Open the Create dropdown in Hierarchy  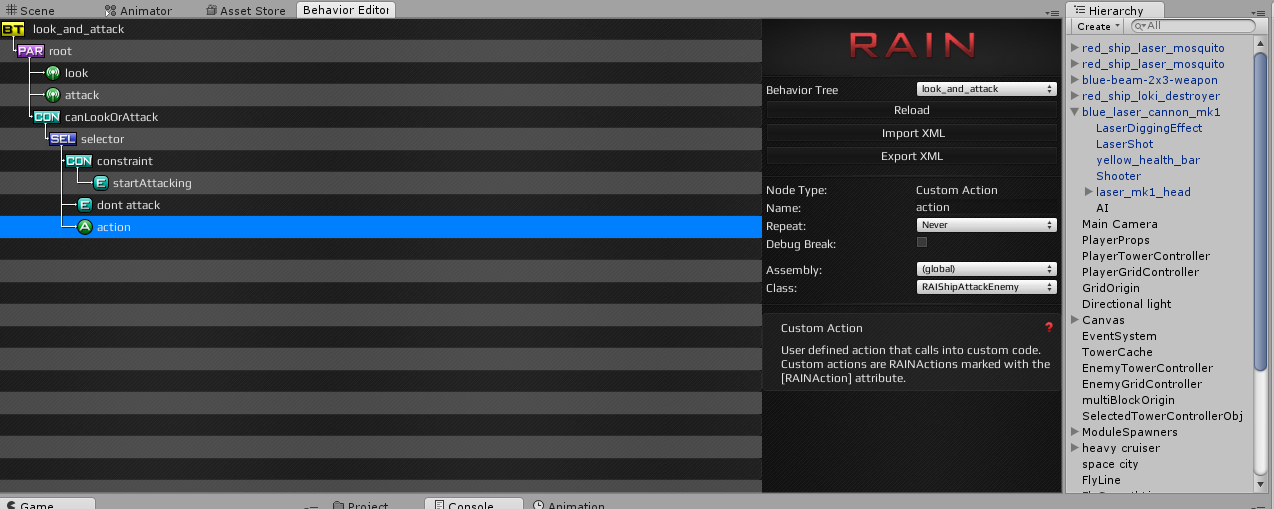point(1098,26)
